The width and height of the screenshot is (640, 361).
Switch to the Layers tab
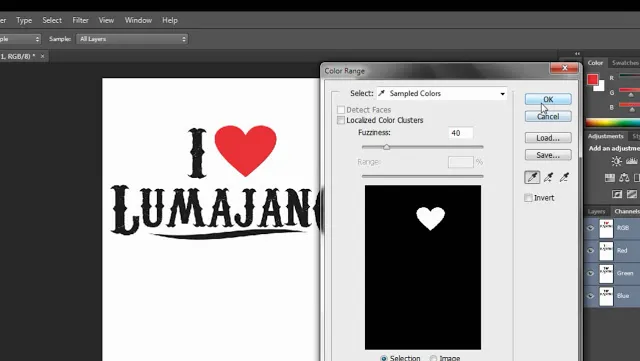(596, 212)
